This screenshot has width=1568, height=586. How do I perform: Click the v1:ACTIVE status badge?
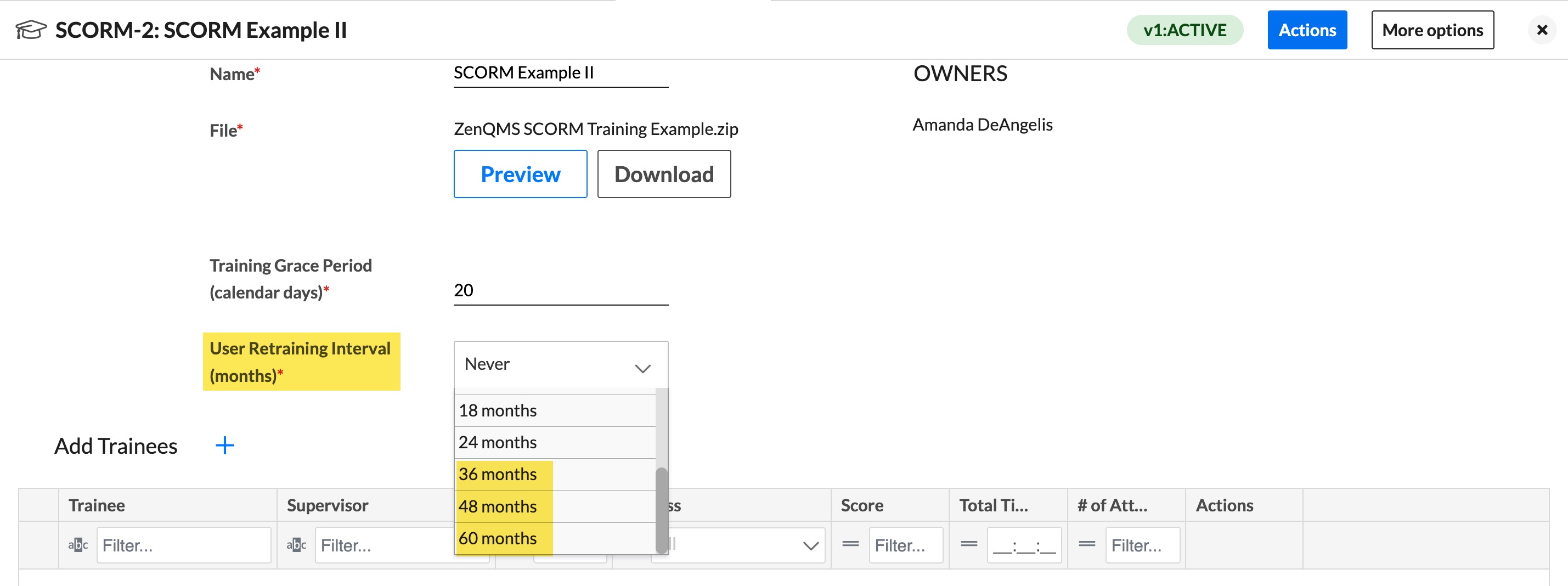coord(1185,30)
